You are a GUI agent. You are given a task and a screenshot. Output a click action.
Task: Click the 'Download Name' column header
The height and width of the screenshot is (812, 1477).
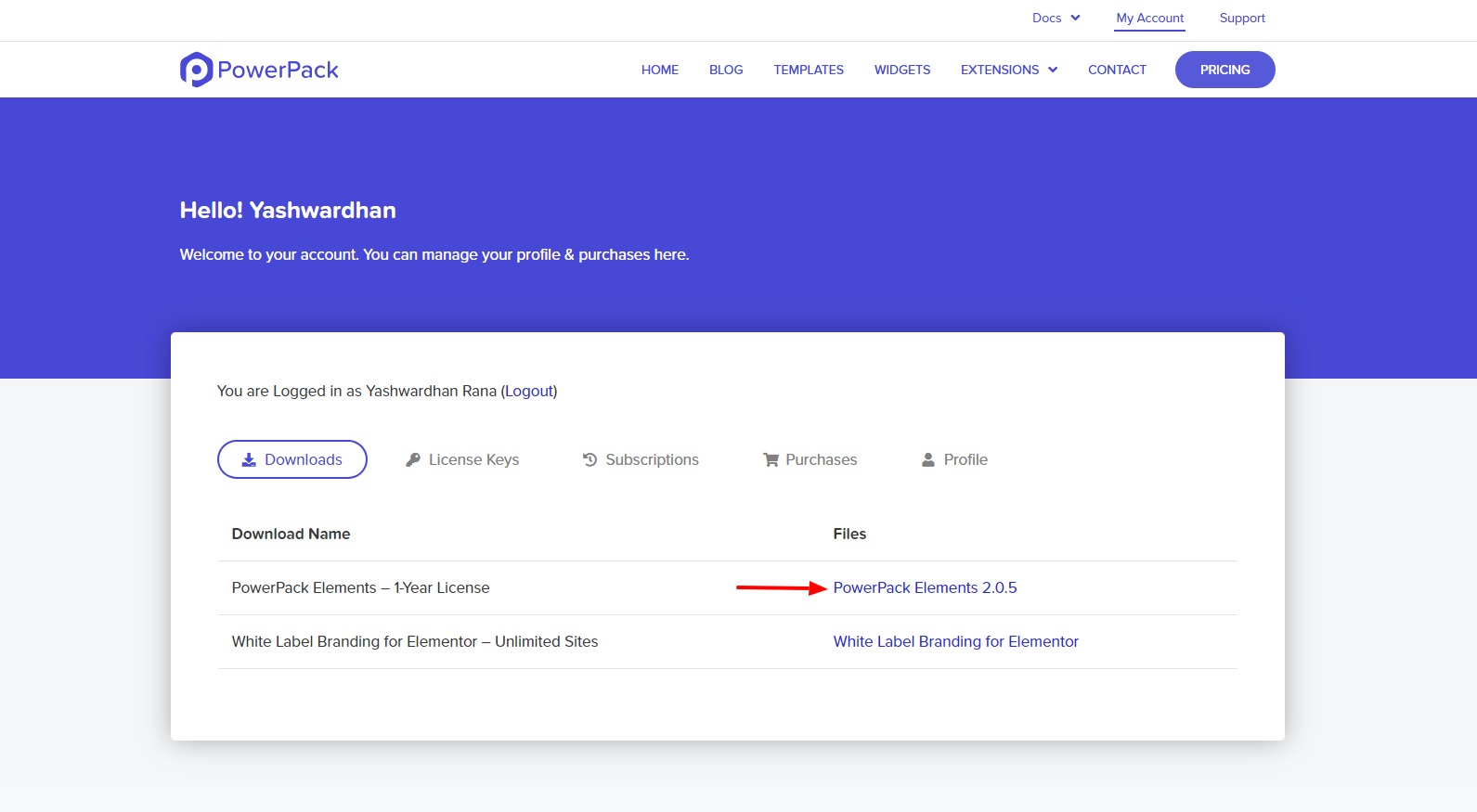click(291, 534)
